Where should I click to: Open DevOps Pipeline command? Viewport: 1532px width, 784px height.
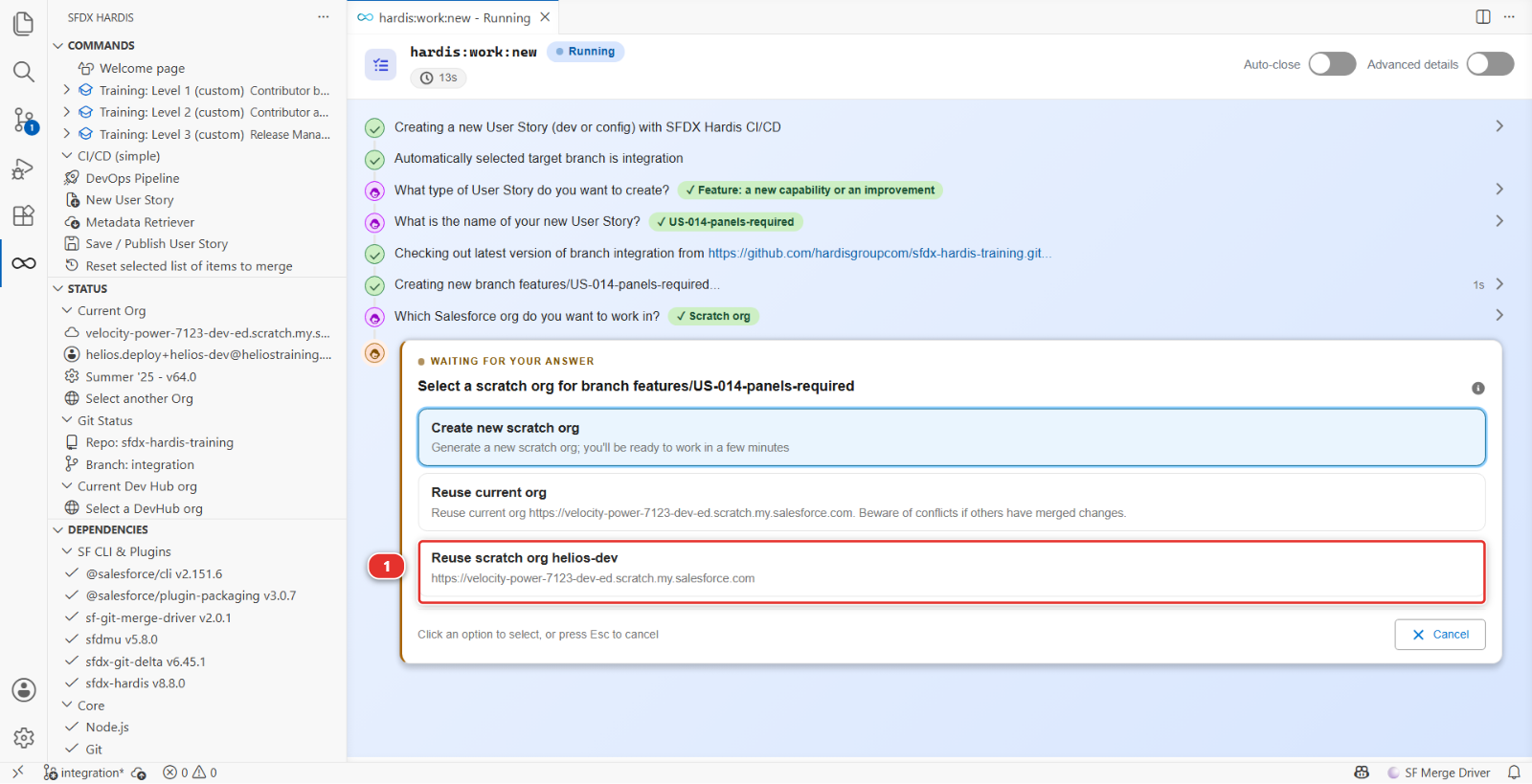(x=132, y=178)
